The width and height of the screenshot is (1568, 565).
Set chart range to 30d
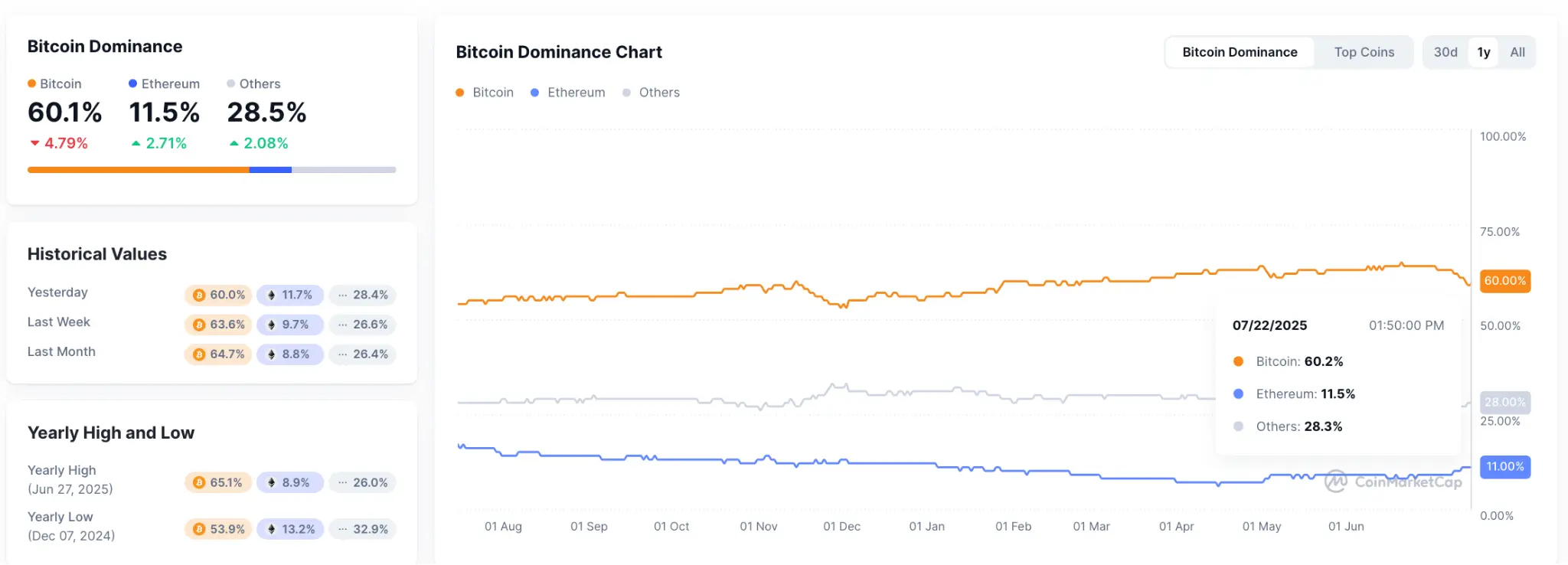[1445, 52]
